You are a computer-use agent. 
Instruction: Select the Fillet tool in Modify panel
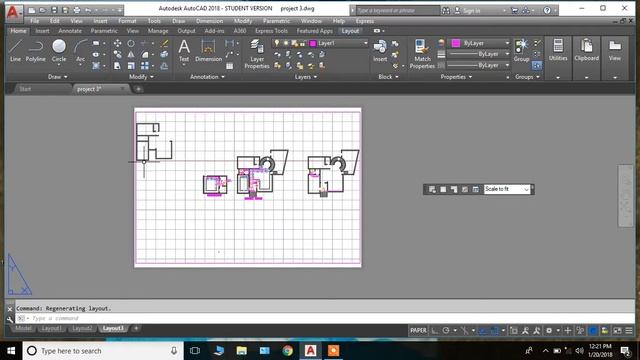(x=145, y=54)
